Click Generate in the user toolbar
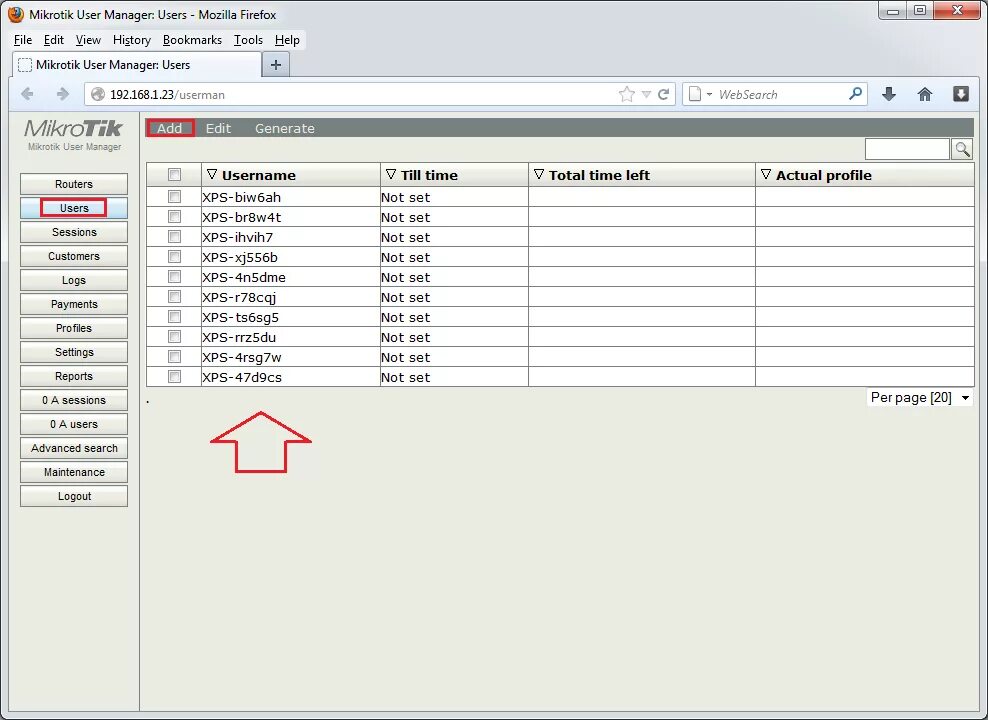988x720 pixels. click(285, 128)
